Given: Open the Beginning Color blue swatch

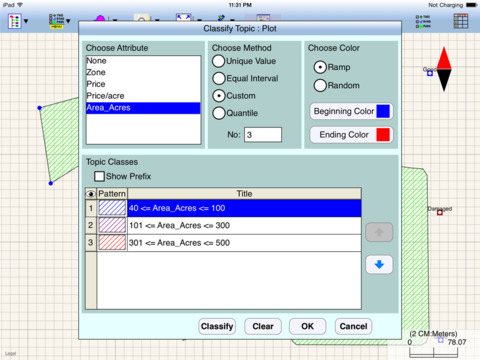Looking at the screenshot, I should tap(383, 111).
